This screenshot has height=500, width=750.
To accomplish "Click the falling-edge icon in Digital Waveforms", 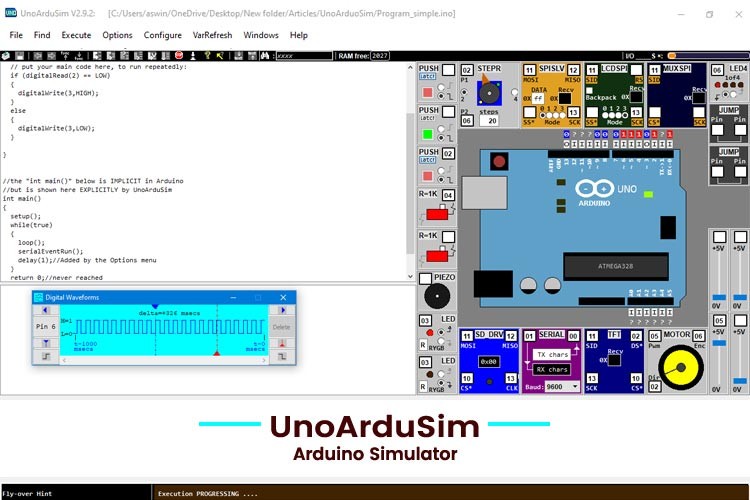I will (282, 356).
